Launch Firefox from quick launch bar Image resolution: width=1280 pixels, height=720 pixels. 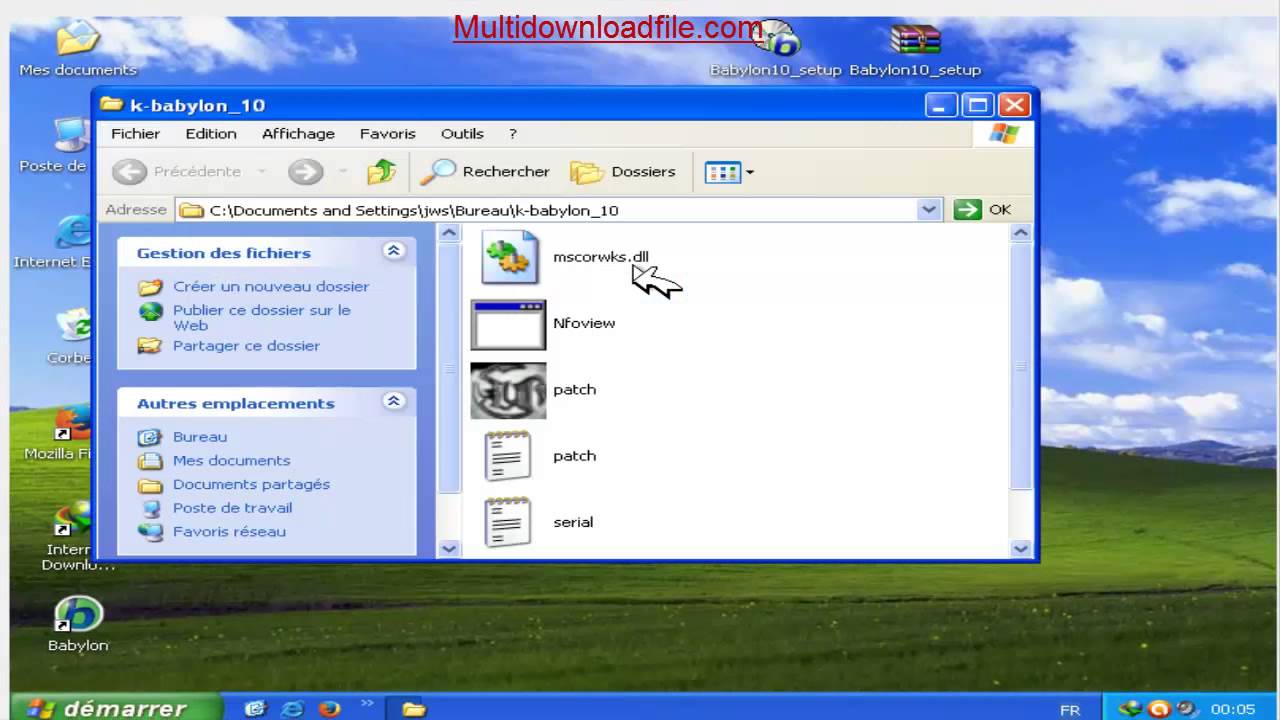tap(329, 709)
